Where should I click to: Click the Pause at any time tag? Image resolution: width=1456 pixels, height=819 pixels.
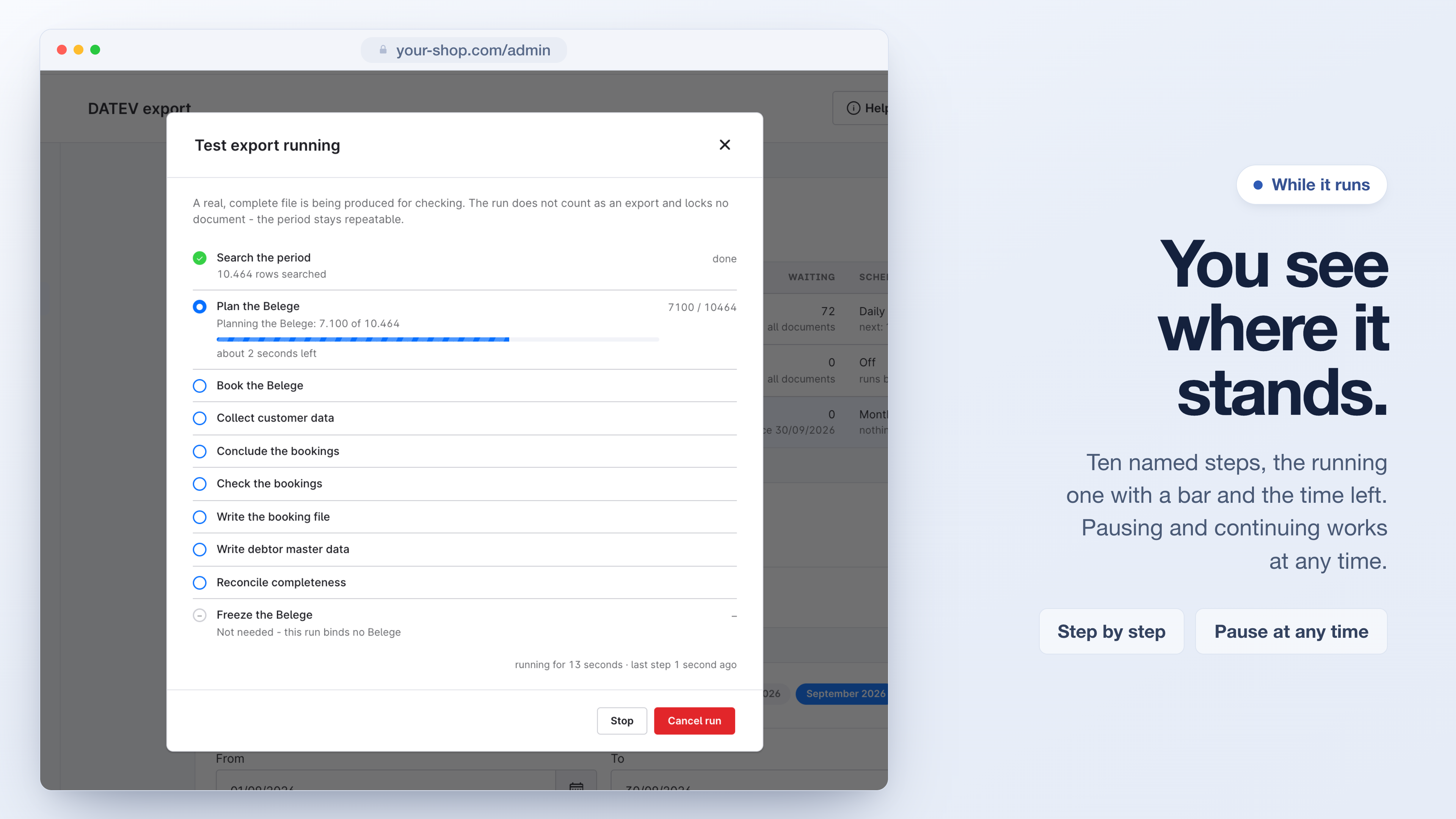pyautogui.click(x=1291, y=631)
